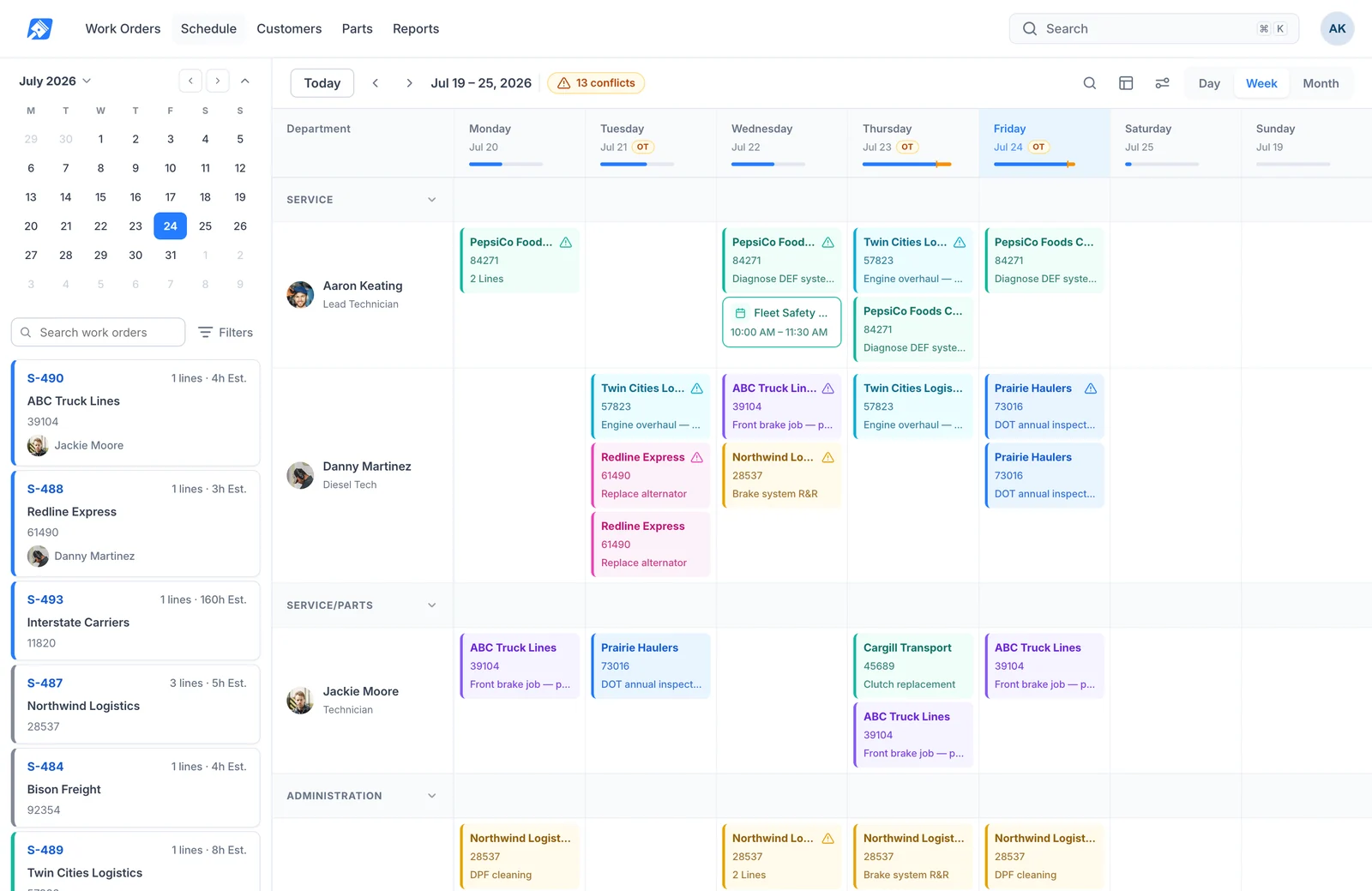
Task: Click the app logo icon
Action: [x=39, y=28]
